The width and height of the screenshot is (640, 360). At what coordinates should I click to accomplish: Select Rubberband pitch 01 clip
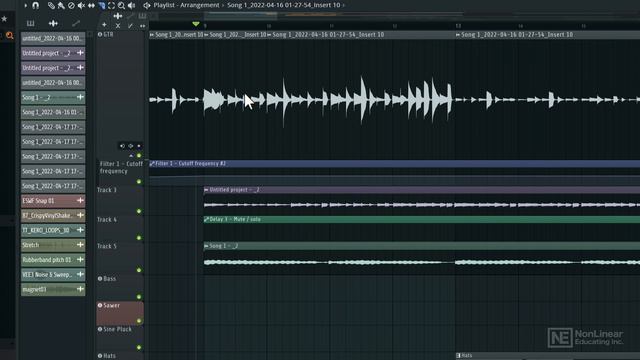pos(53,260)
